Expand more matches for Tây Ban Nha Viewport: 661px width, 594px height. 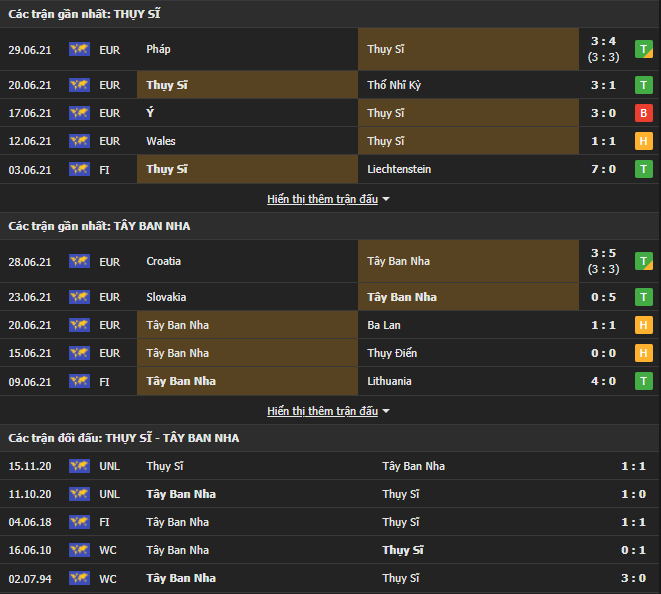322,411
